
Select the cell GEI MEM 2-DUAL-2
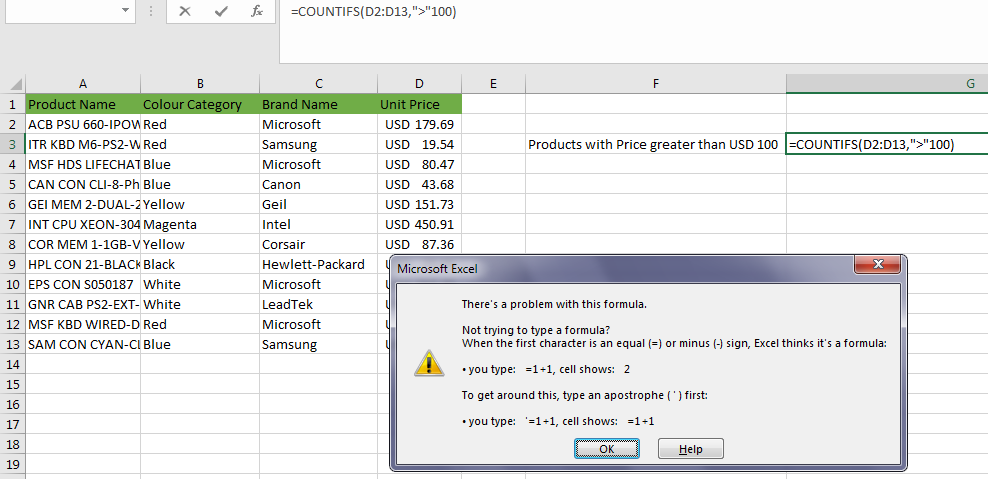point(83,204)
